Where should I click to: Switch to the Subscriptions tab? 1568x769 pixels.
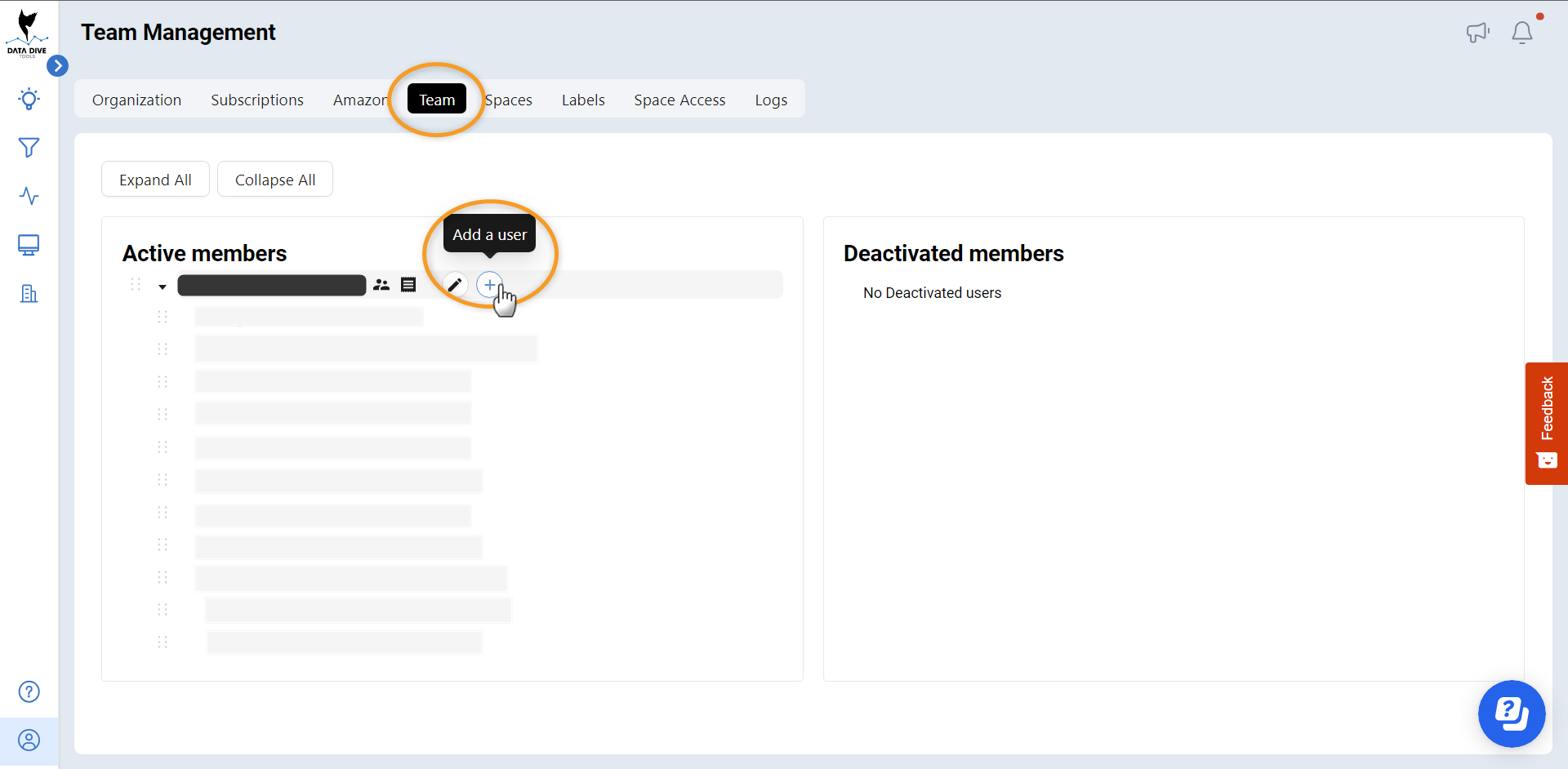[257, 100]
